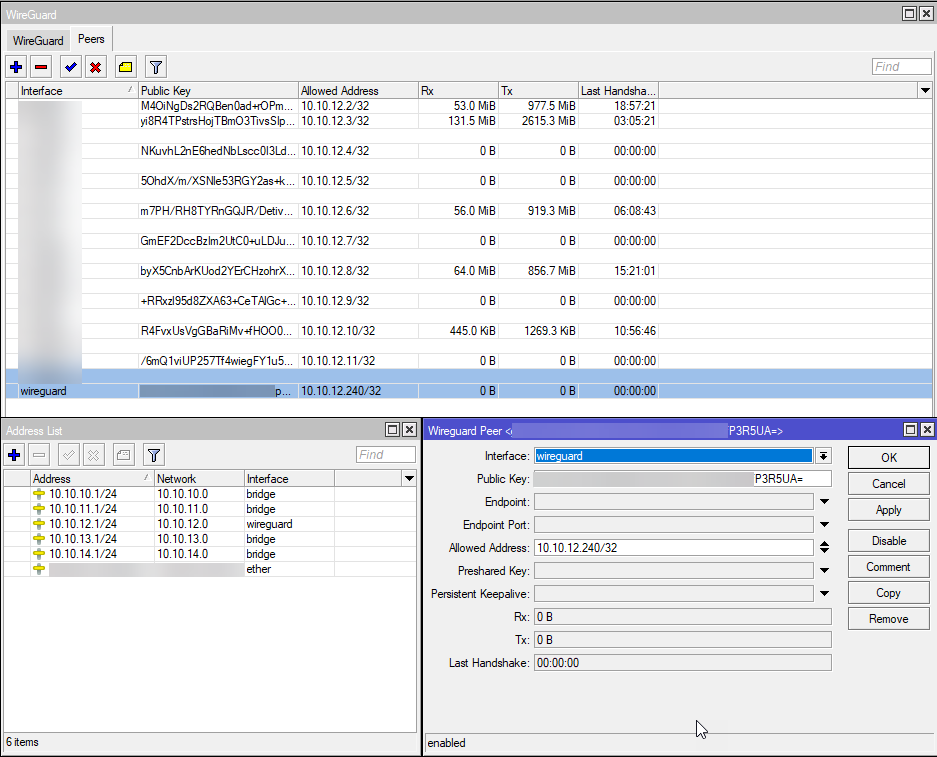Image resolution: width=937 pixels, height=757 pixels.
Task: Open the Filter funnel in Address List toolbar
Action: pyautogui.click(x=154, y=455)
